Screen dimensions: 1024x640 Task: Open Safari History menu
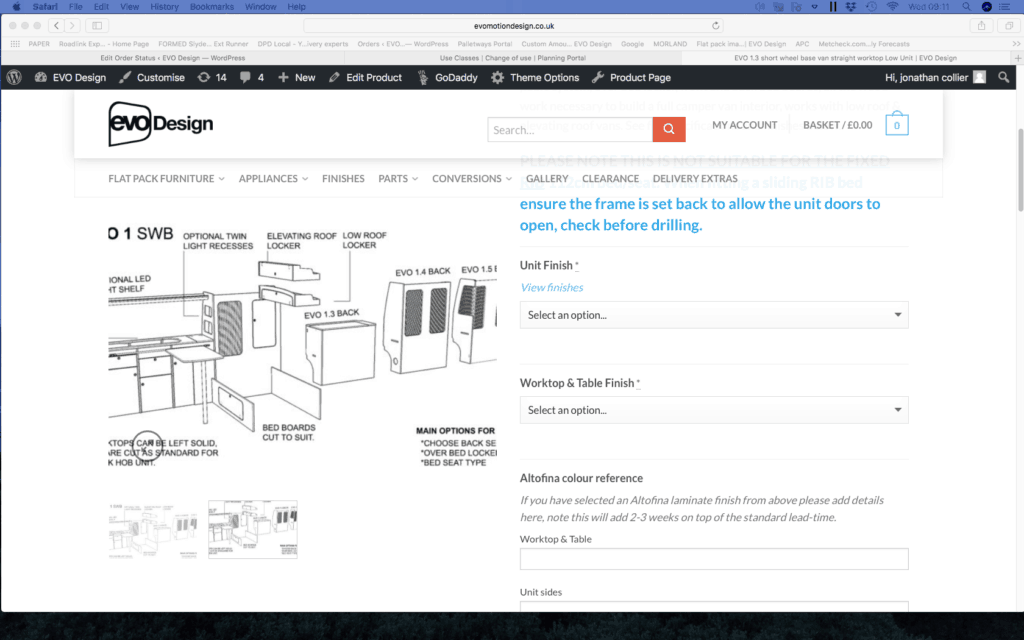coord(164,7)
